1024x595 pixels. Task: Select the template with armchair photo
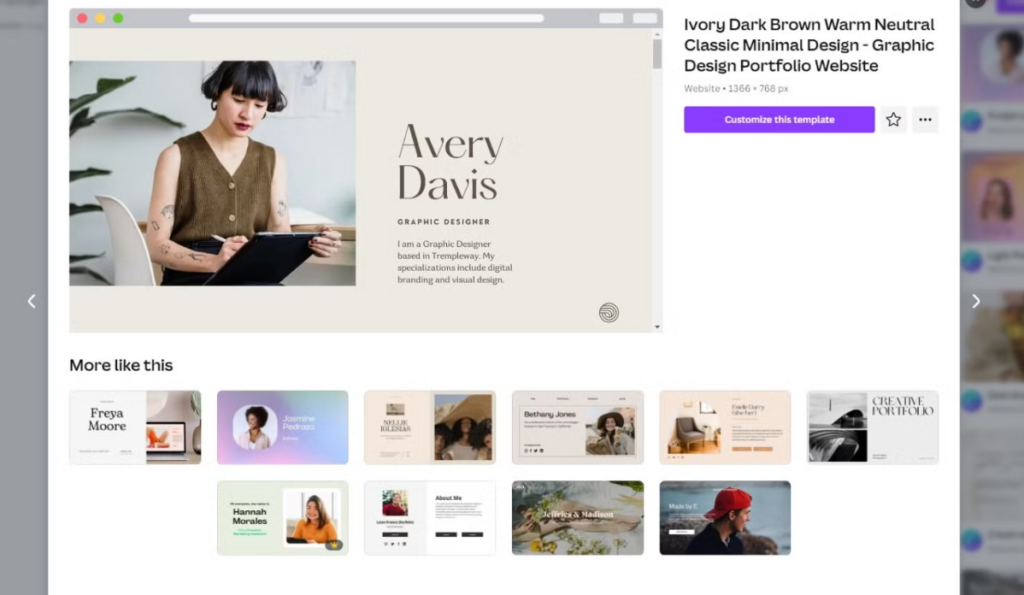pos(724,427)
